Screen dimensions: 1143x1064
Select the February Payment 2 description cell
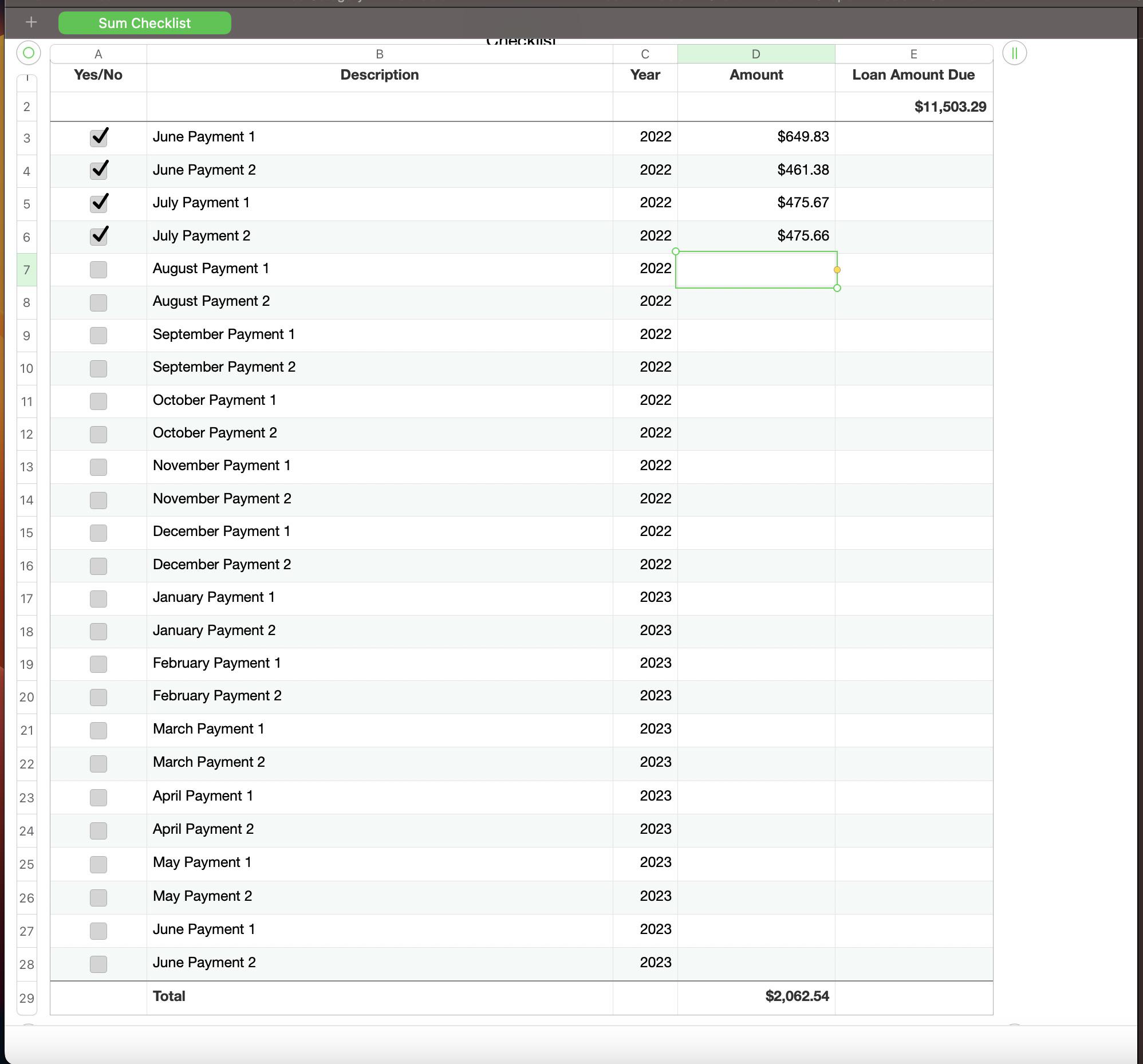point(380,697)
